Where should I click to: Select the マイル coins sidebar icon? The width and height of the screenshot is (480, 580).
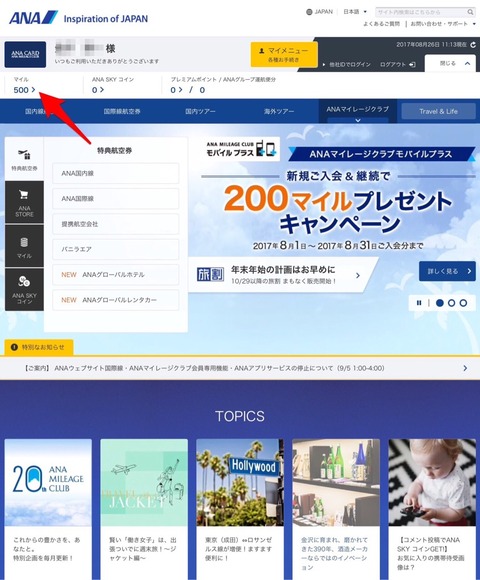(x=24, y=246)
